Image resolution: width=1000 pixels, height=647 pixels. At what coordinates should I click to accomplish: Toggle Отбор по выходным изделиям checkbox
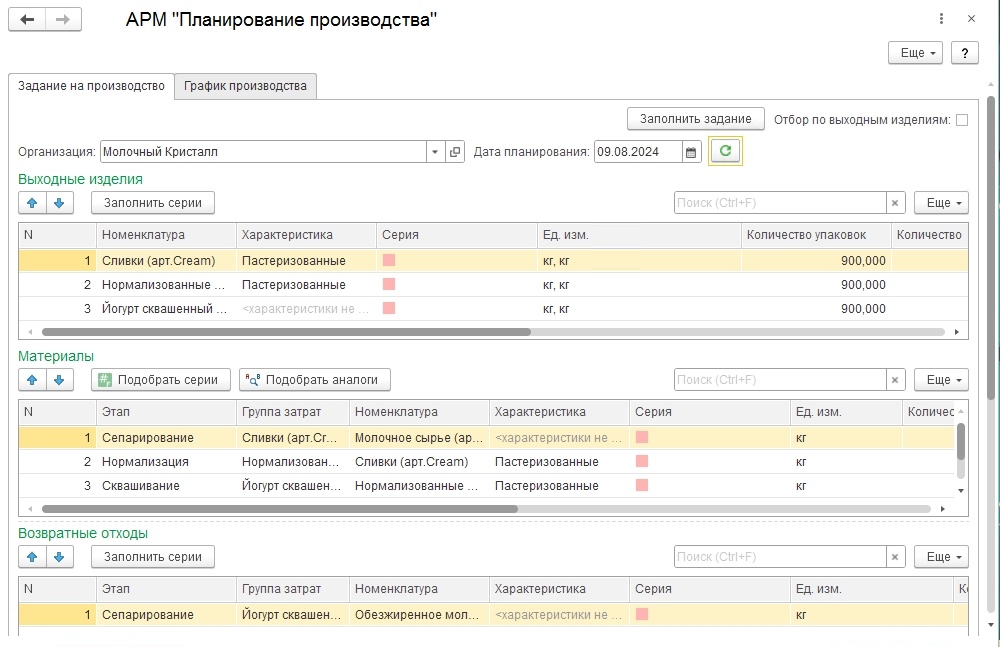click(962, 120)
